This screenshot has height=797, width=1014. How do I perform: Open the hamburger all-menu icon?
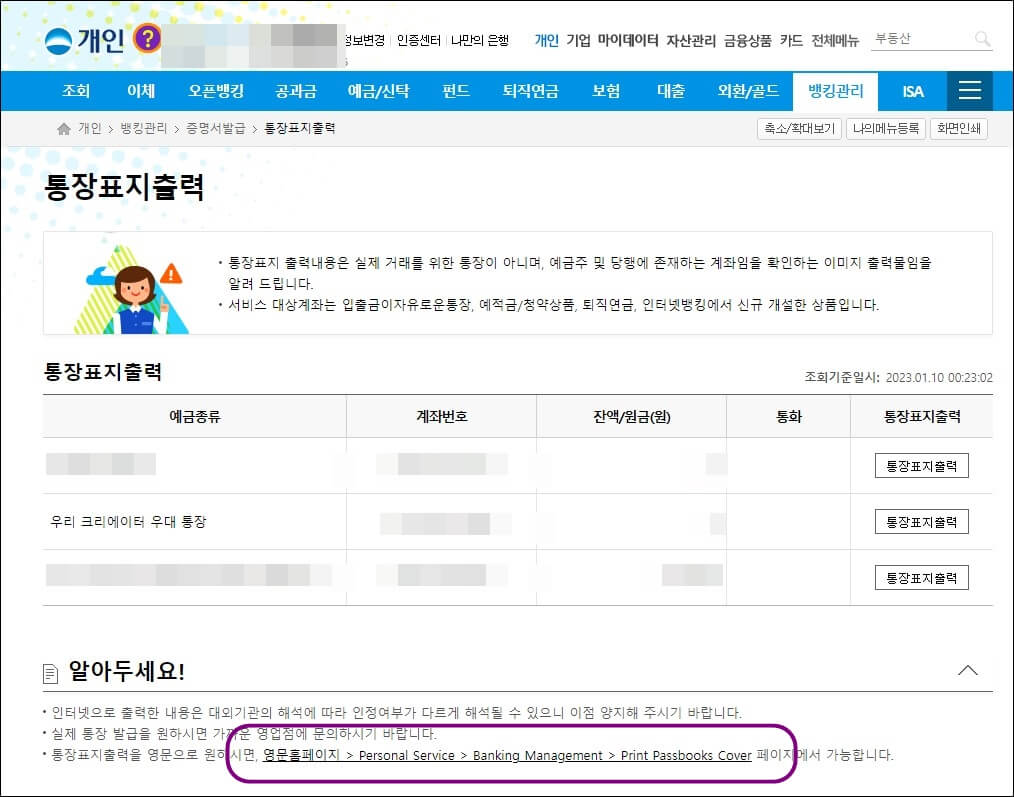coord(969,90)
